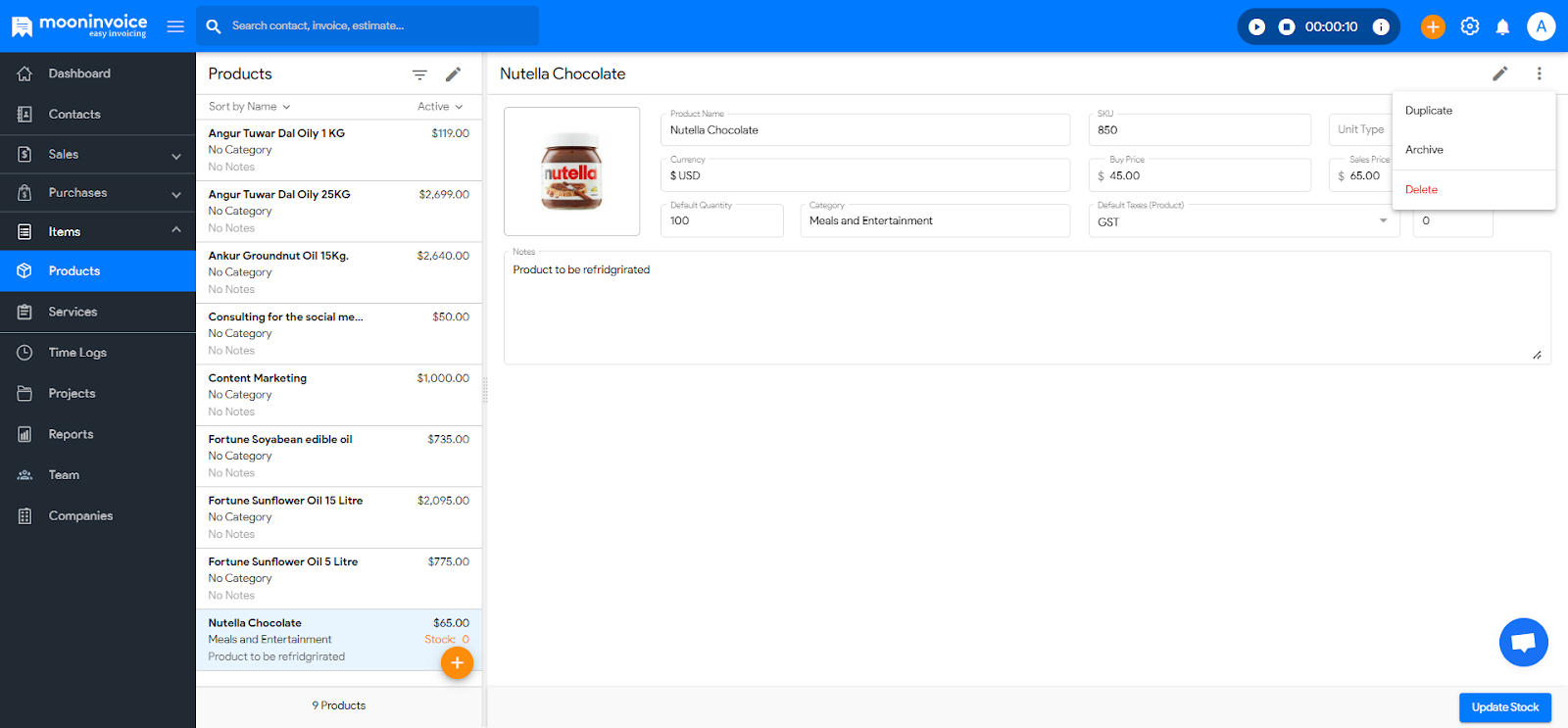Toggle the hamburger menu icon
The height and width of the screenshot is (728, 1568).
tap(175, 26)
